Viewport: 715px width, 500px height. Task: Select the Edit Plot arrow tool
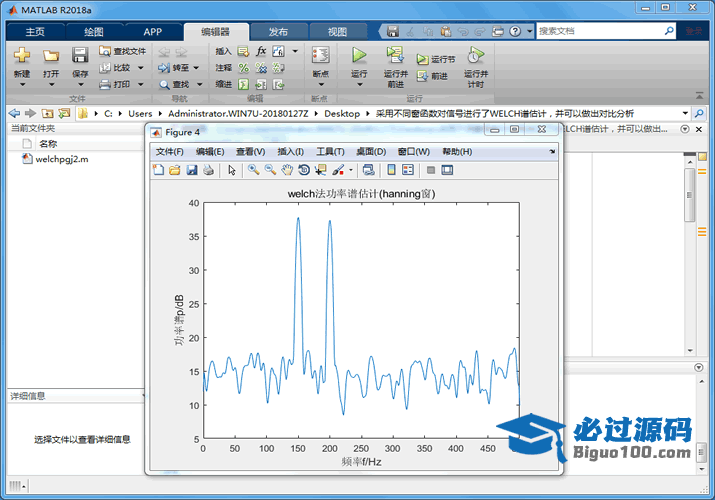[232, 170]
